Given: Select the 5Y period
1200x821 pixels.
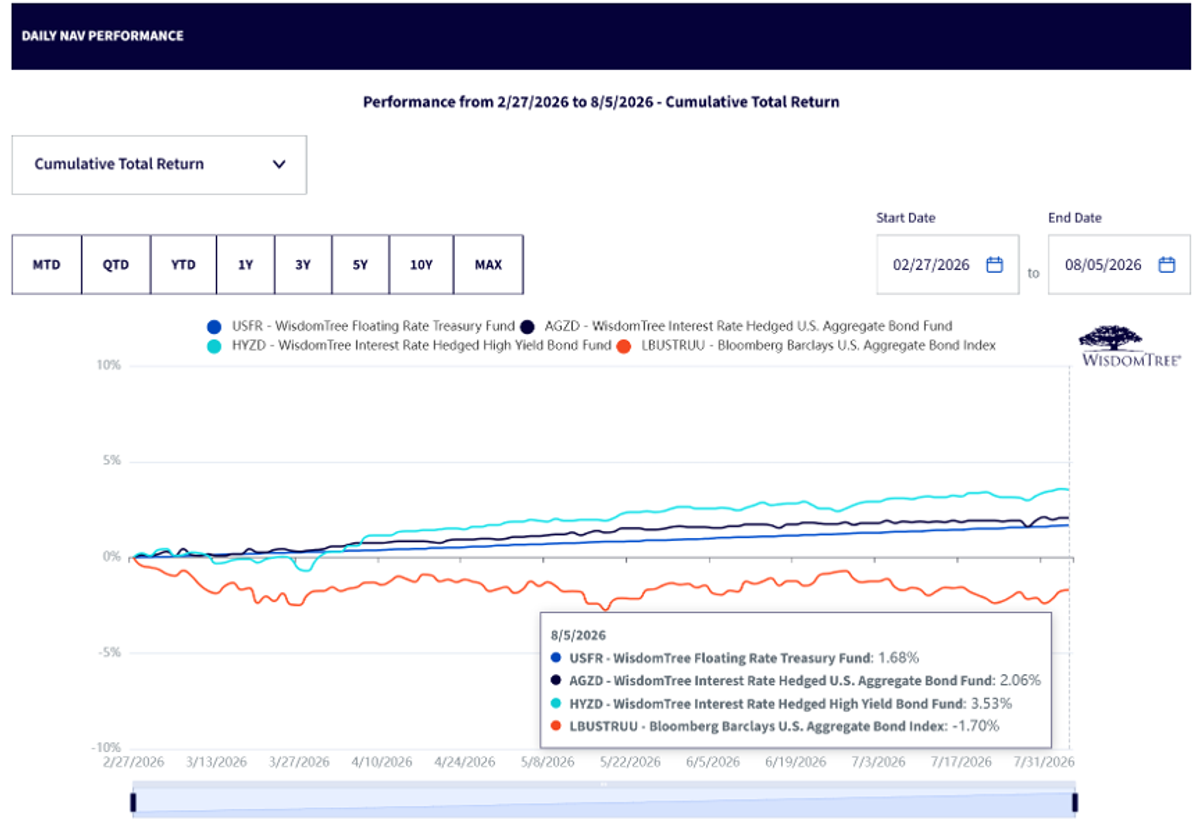Looking at the screenshot, I should tap(361, 265).
